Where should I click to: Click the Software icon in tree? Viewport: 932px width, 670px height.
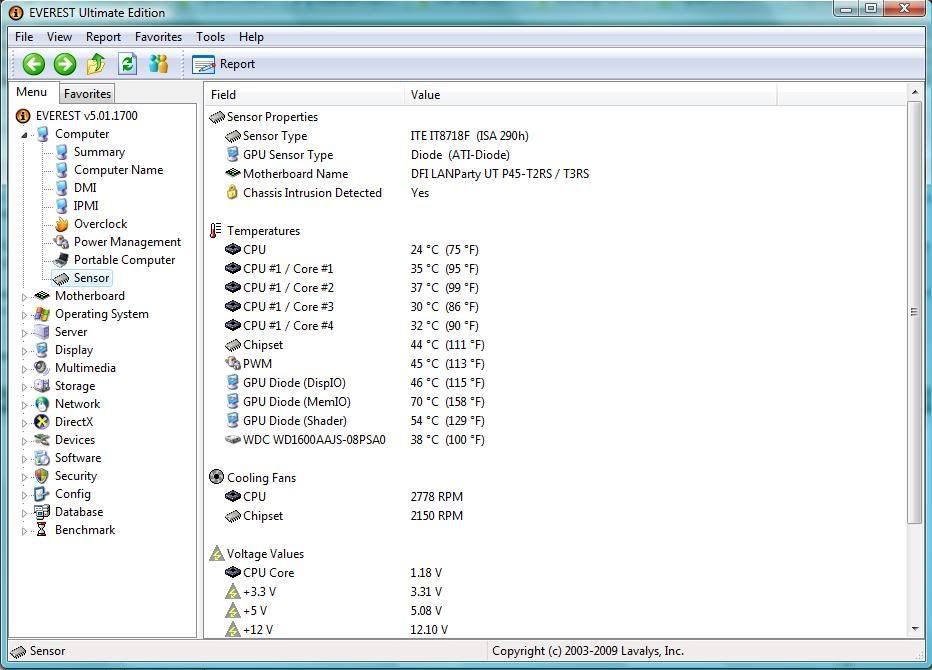pos(42,458)
